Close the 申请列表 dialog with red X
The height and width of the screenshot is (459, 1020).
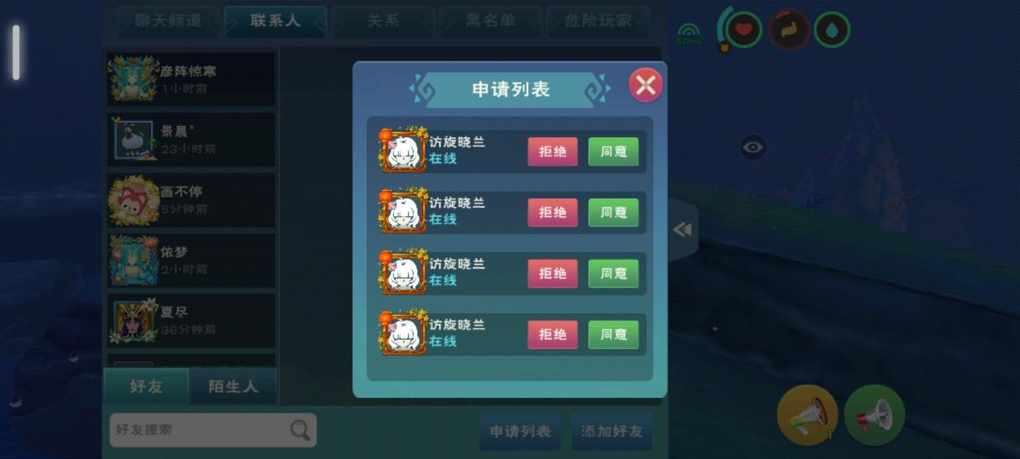pyautogui.click(x=645, y=86)
